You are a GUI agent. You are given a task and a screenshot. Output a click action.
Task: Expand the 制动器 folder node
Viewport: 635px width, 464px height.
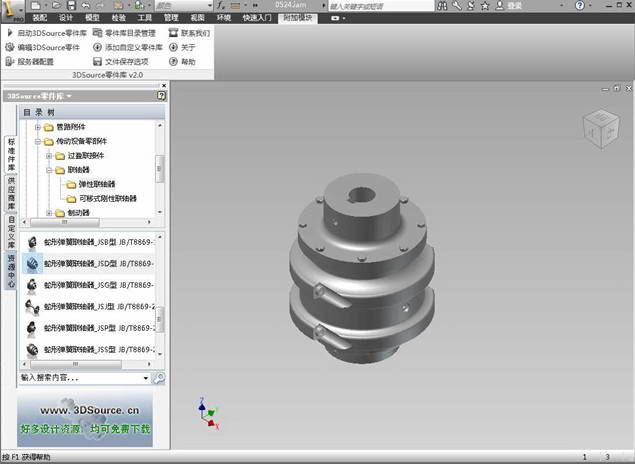pyautogui.click(x=49, y=213)
